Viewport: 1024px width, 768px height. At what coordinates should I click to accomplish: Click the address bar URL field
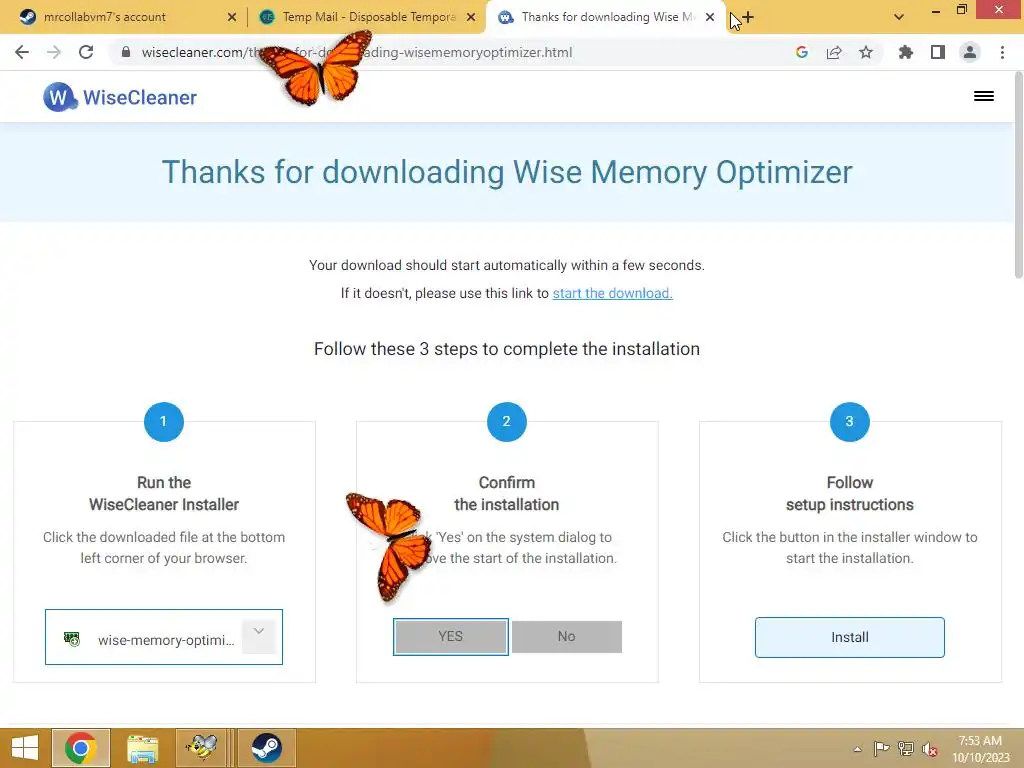[451, 52]
